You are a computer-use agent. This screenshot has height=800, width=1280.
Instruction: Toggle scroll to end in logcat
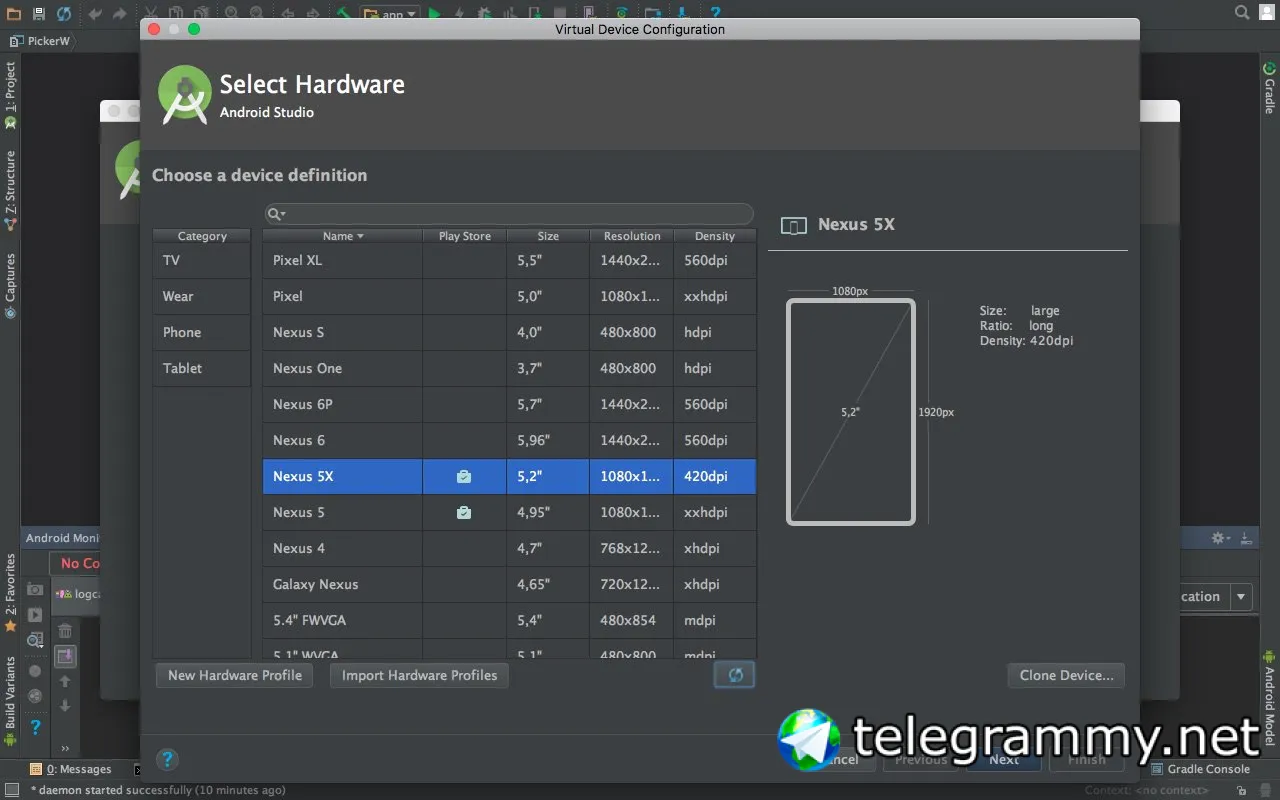pyautogui.click(x=65, y=656)
